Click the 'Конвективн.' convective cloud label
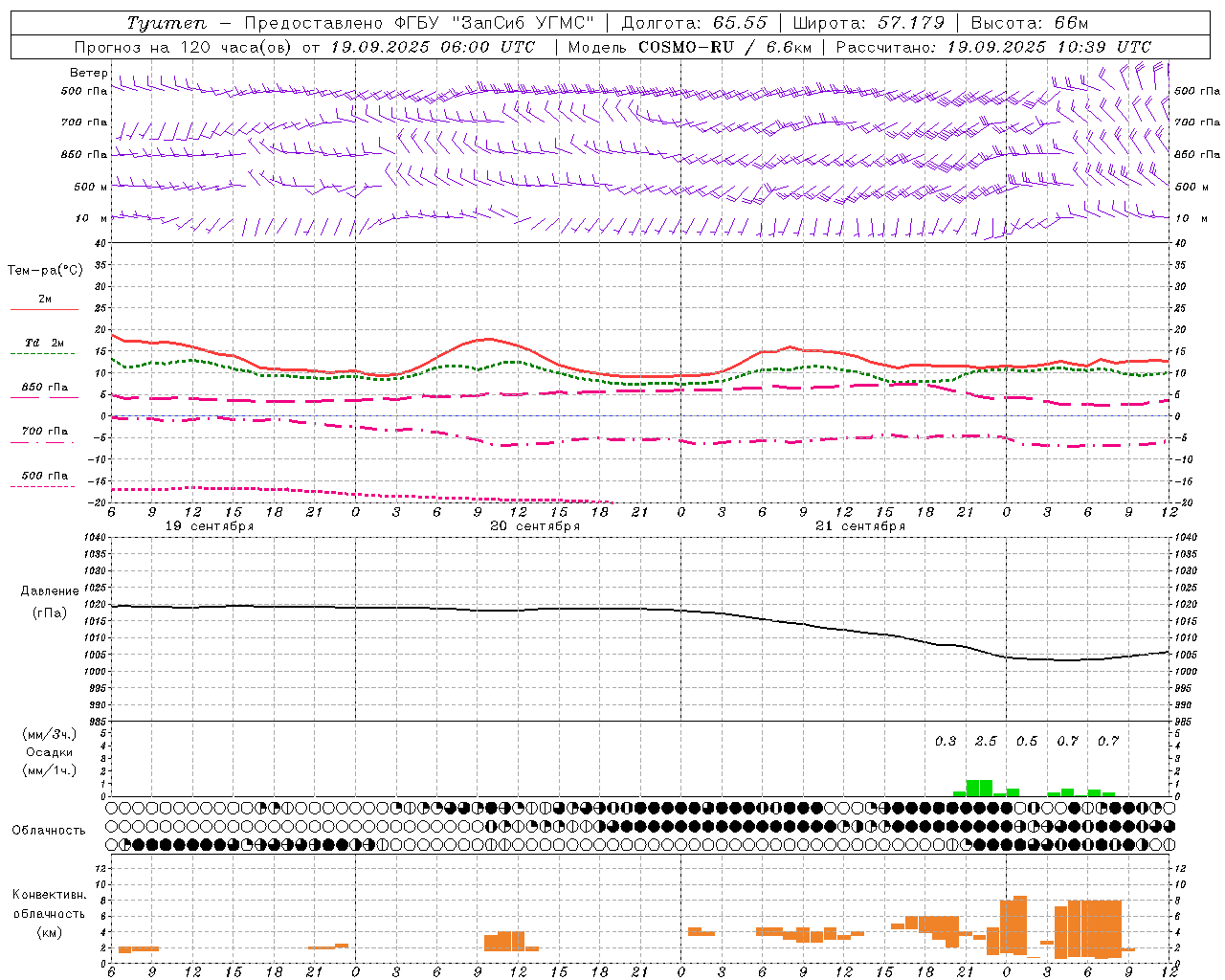1225x980 pixels. [x=49, y=895]
